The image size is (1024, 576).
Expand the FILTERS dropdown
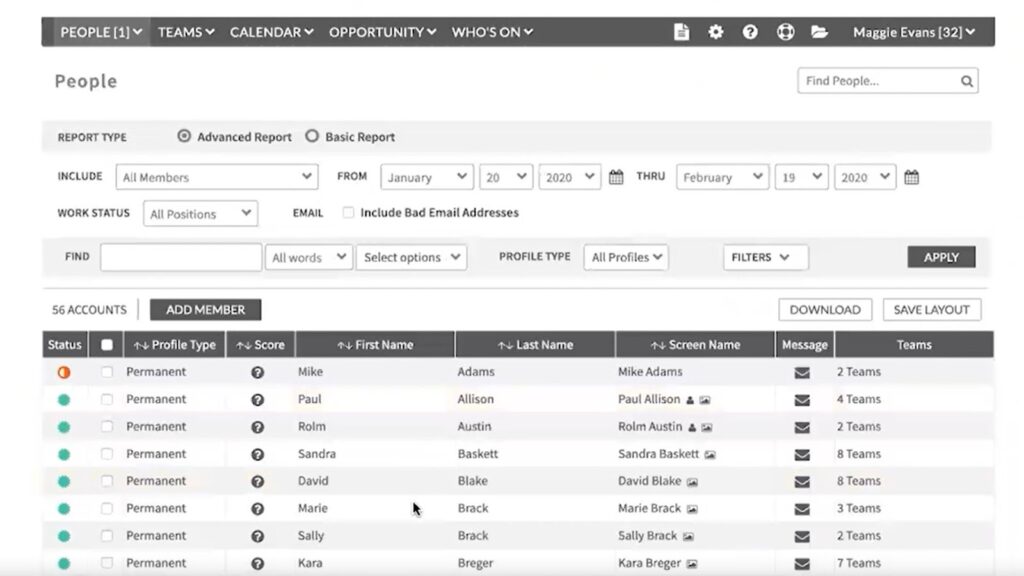tap(765, 257)
